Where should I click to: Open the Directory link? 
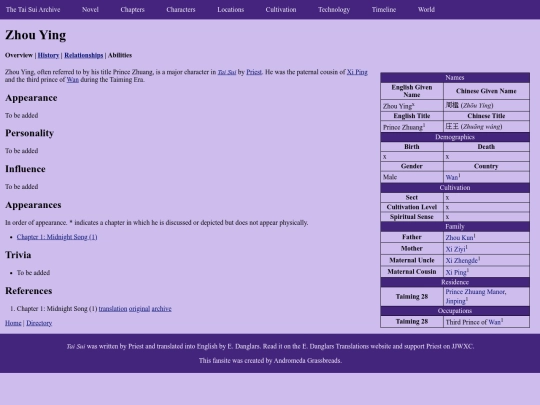[x=39, y=323]
